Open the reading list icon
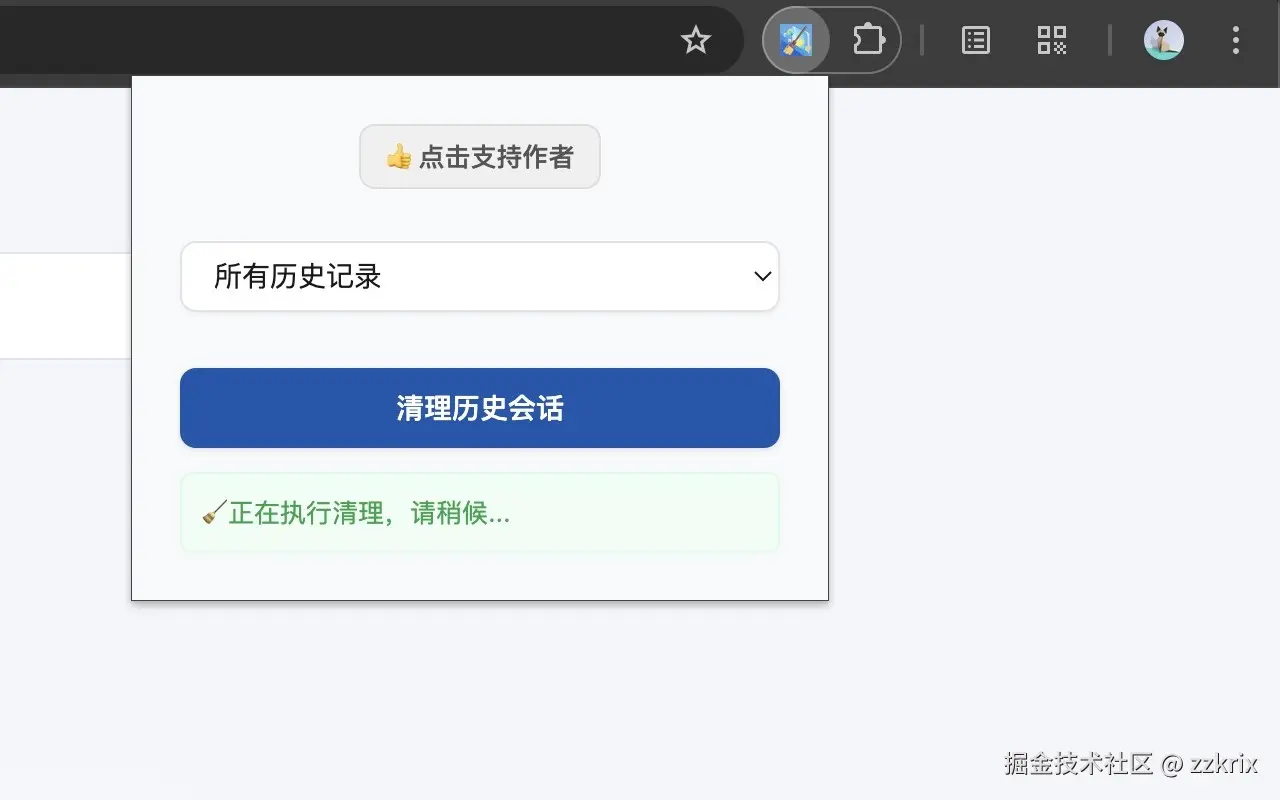 [974, 40]
